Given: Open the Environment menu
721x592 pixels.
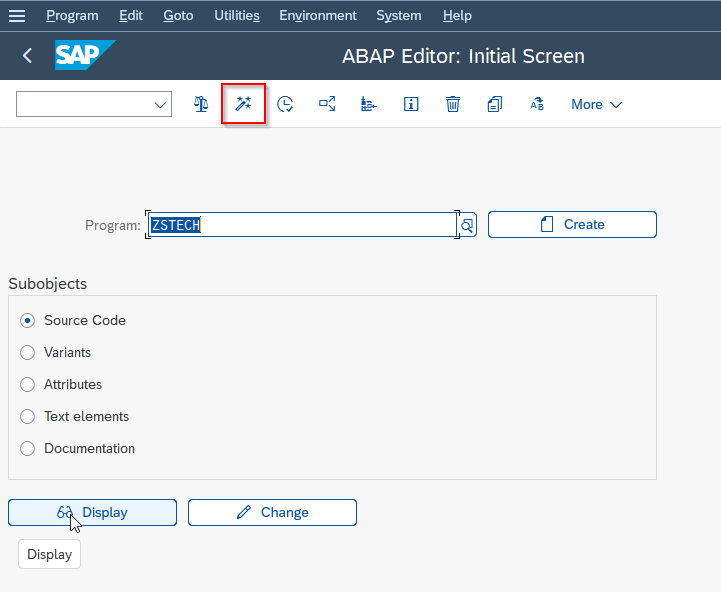Looking at the screenshot, I should [x=318, y=16].
